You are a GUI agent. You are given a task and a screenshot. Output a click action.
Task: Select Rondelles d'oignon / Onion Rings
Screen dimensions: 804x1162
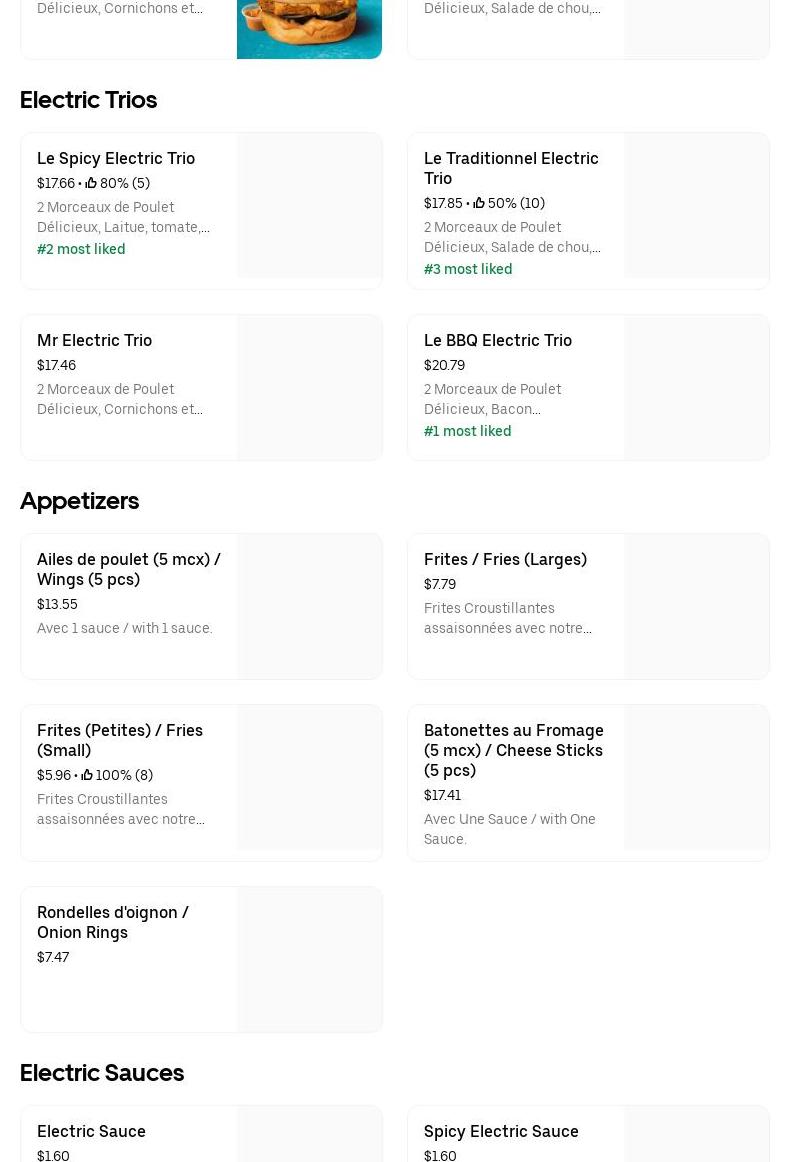coord(113,922)
